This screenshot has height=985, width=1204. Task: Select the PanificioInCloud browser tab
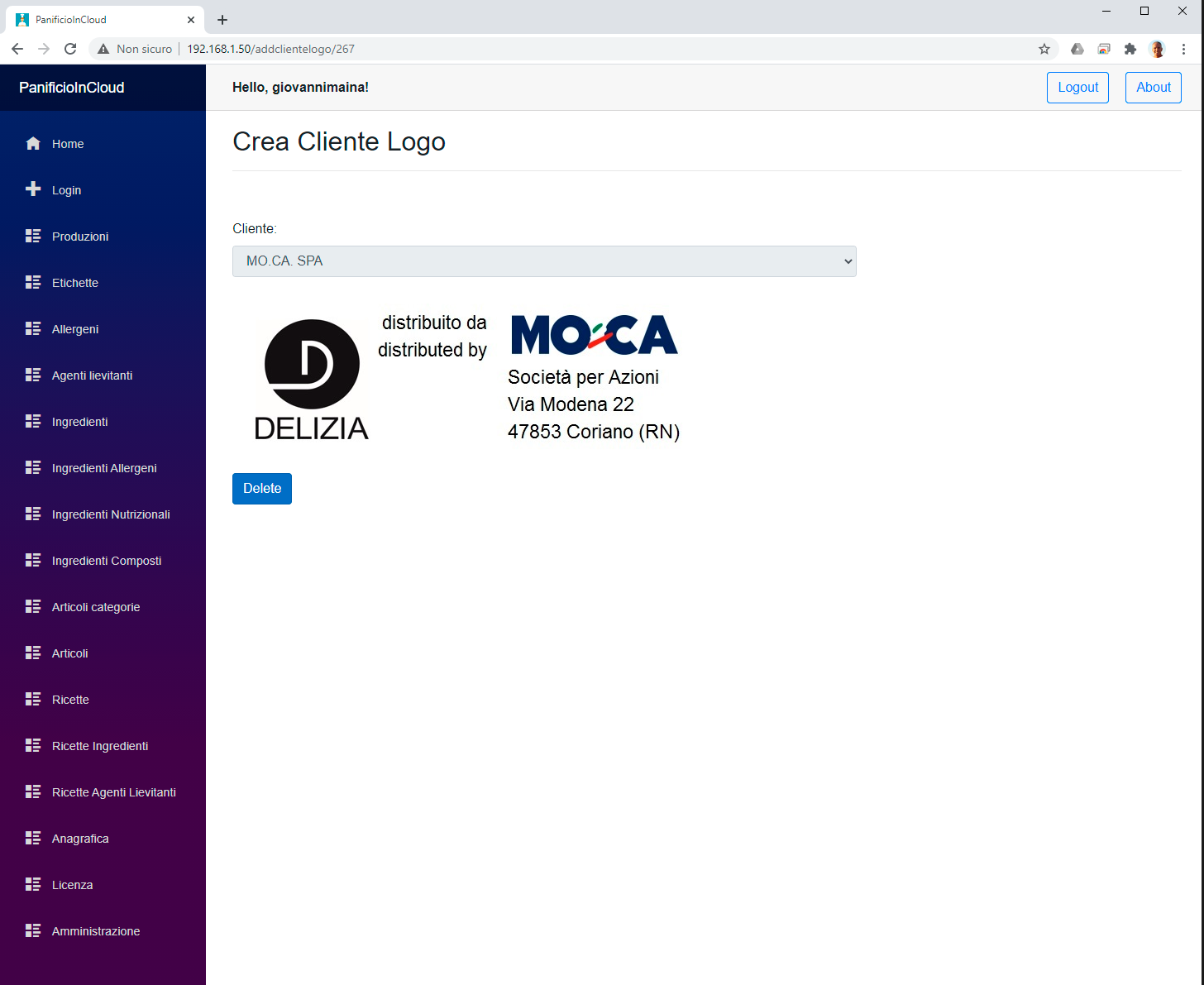[x=105, y=20]
